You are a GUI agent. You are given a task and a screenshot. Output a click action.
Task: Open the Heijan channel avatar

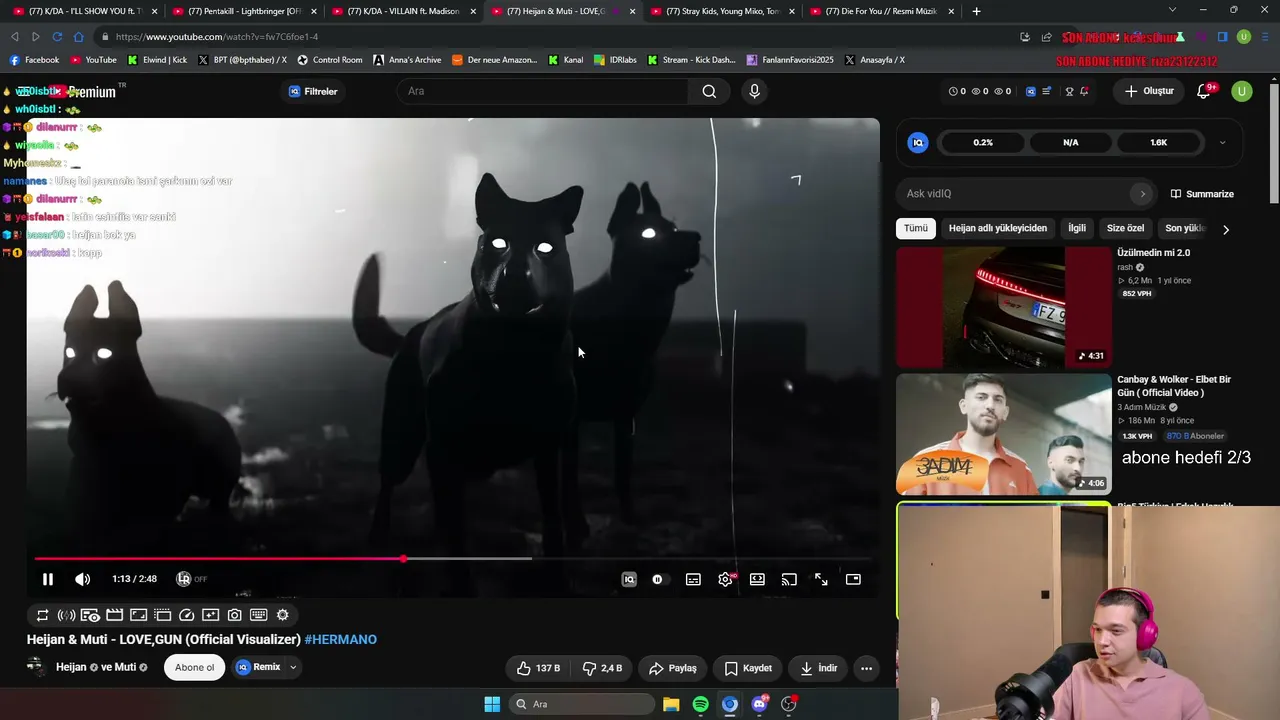coord(36,667)
